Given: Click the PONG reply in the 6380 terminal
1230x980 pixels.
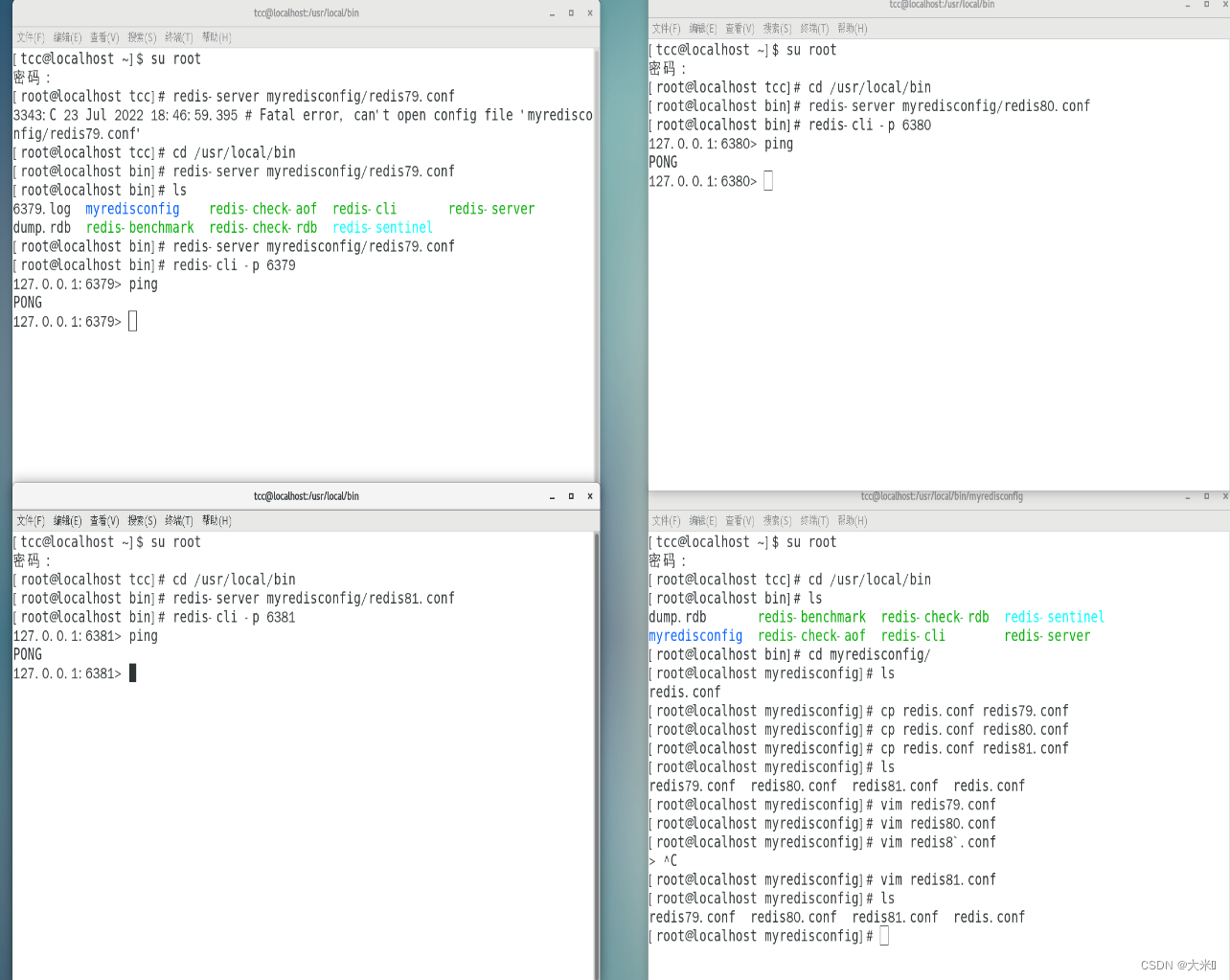Looking at the screenshot, I should click(x=663, y=162).
